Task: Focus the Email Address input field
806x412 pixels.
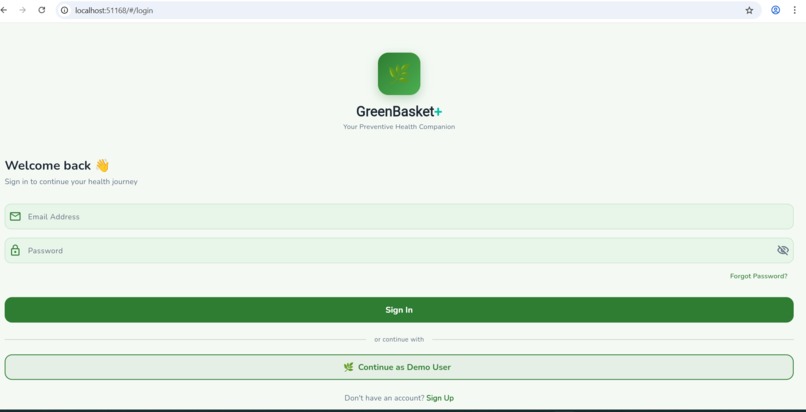Action: coord(399,216)
